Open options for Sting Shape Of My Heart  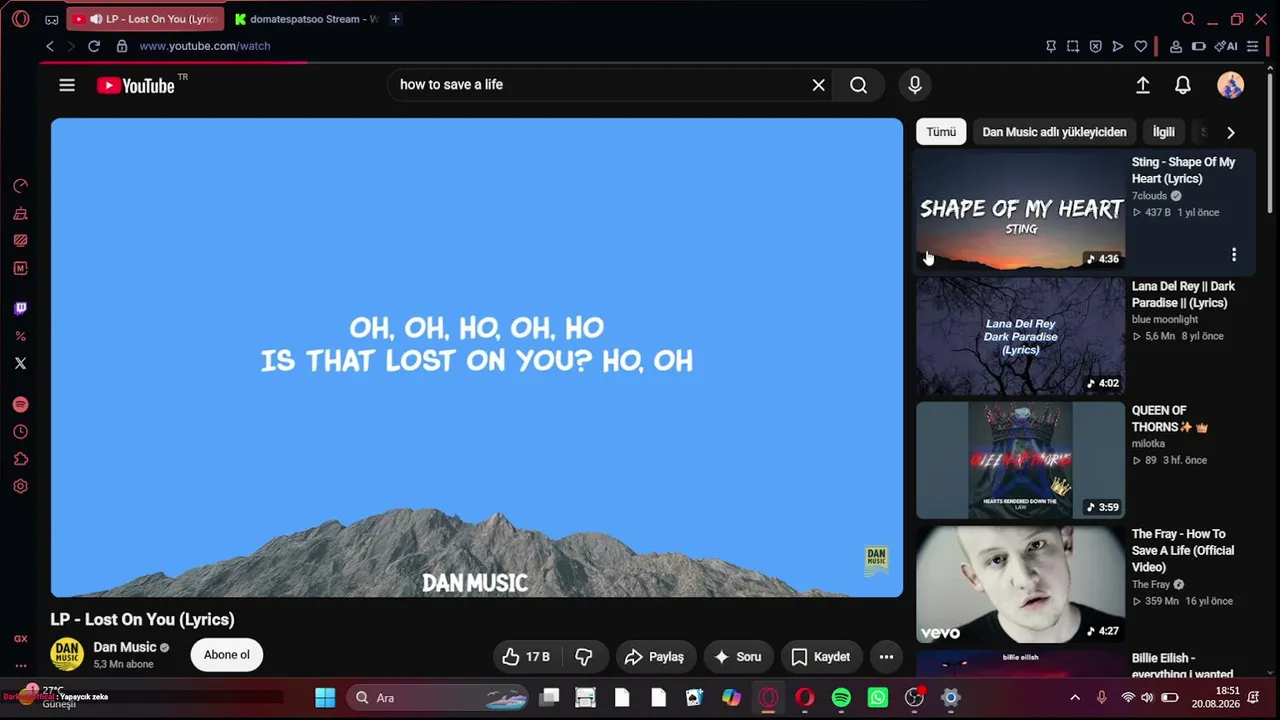pos(1234,255)
